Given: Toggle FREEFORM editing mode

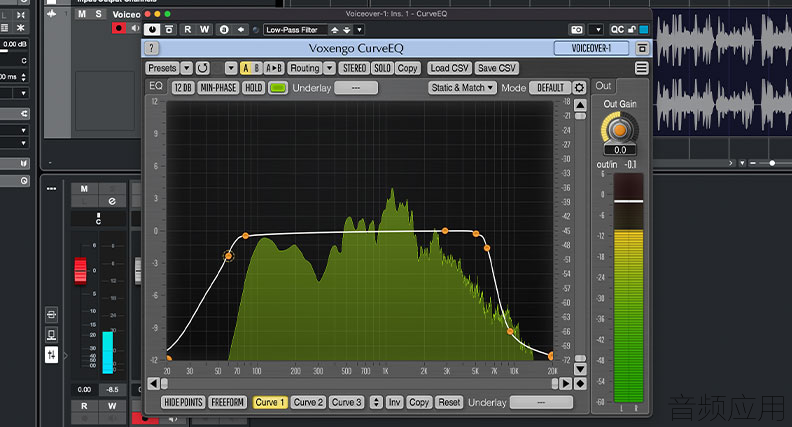Looking at the screenshot, I should [x=227, y=402].
